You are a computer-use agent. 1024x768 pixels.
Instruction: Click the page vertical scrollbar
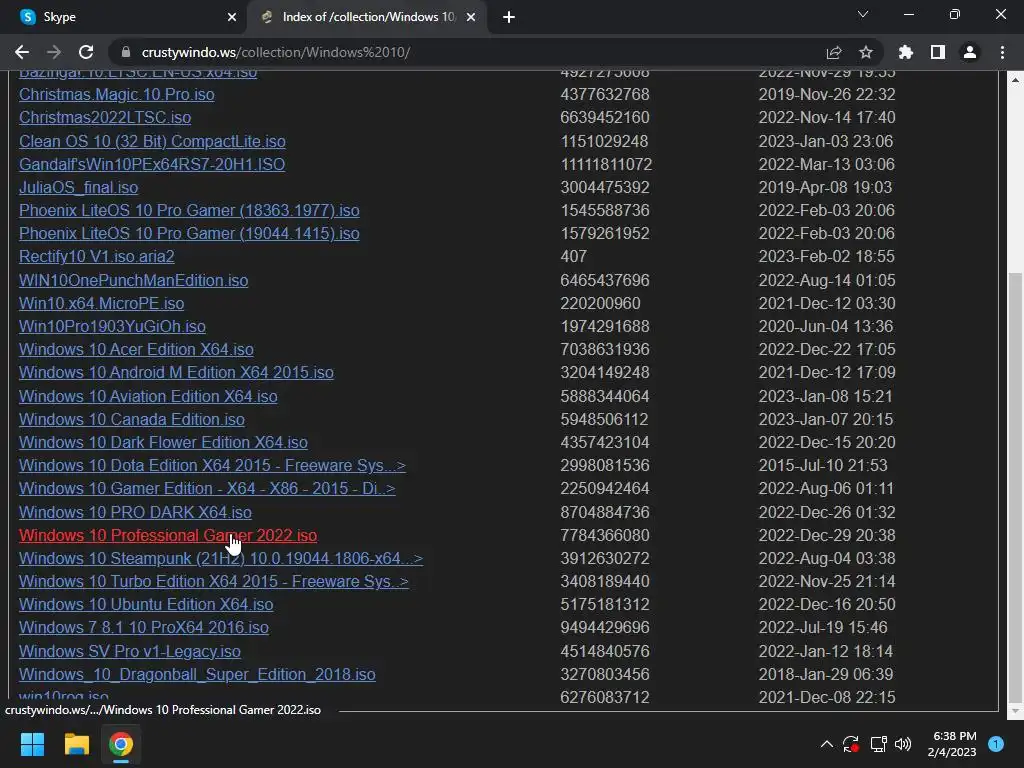tap(1016, 487)
